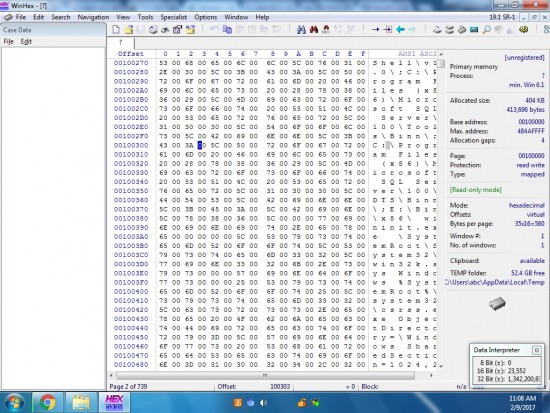Click the Copy Block icon in toolbar
The height and width of the screenshot is (413, 550).
click(x=227, y=30)
